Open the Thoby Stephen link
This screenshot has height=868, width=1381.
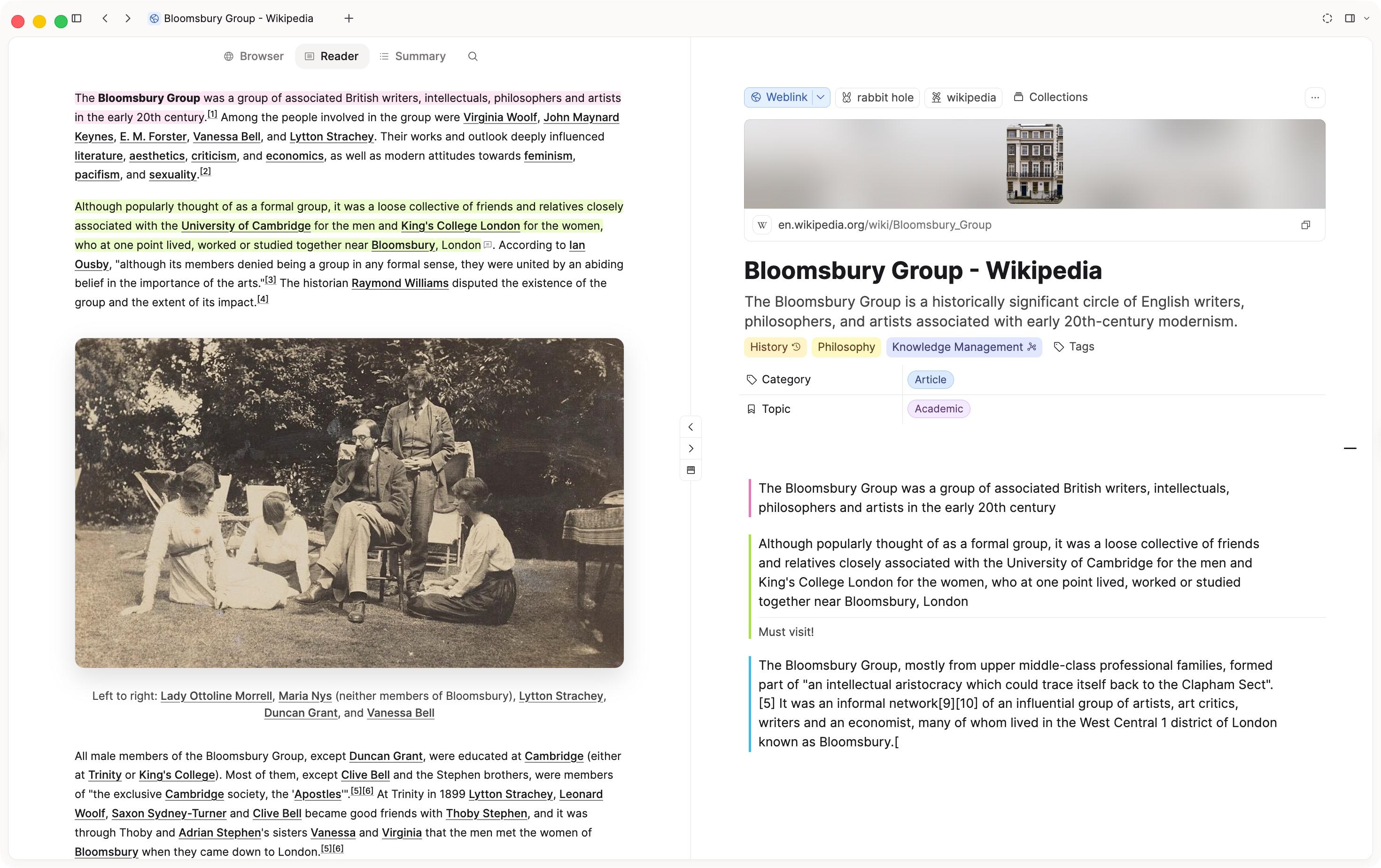point(486,814)
